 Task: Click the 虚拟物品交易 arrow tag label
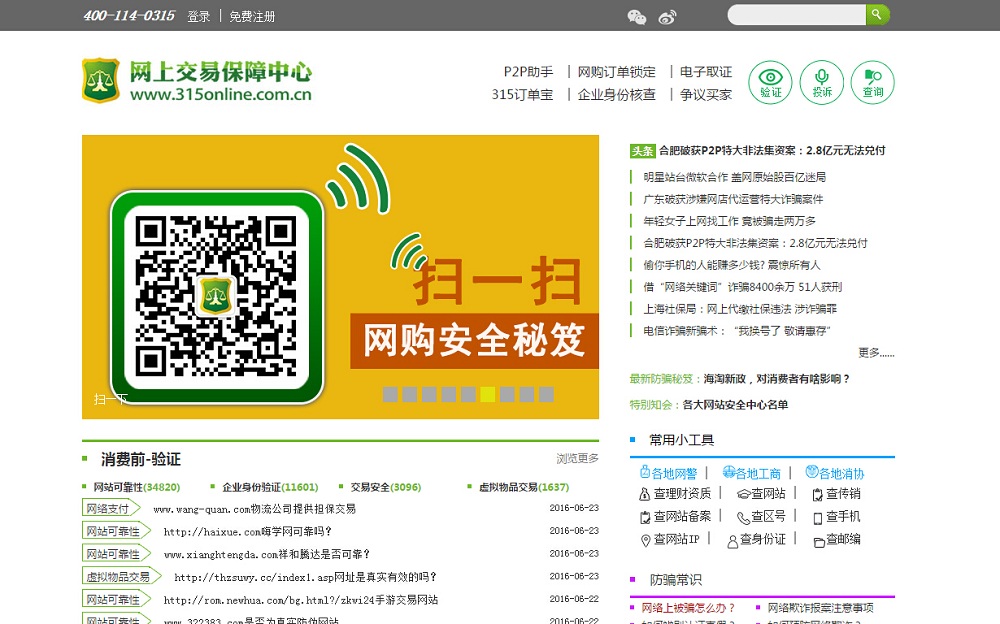pos(121,577)
